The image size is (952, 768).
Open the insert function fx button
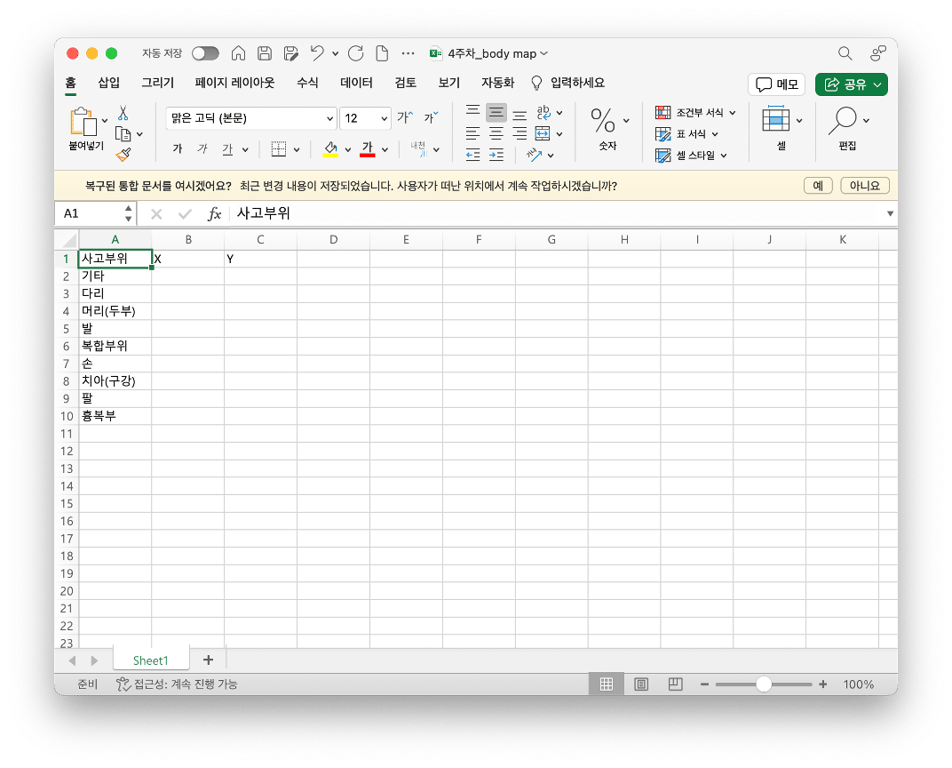pyautogui.click(x=214, y=214)
